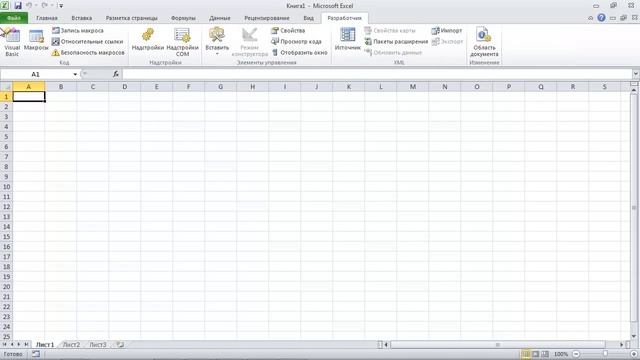Go to last sheet navigation arrow
This screenshot has height=360, width=640.
click(26, 344)
